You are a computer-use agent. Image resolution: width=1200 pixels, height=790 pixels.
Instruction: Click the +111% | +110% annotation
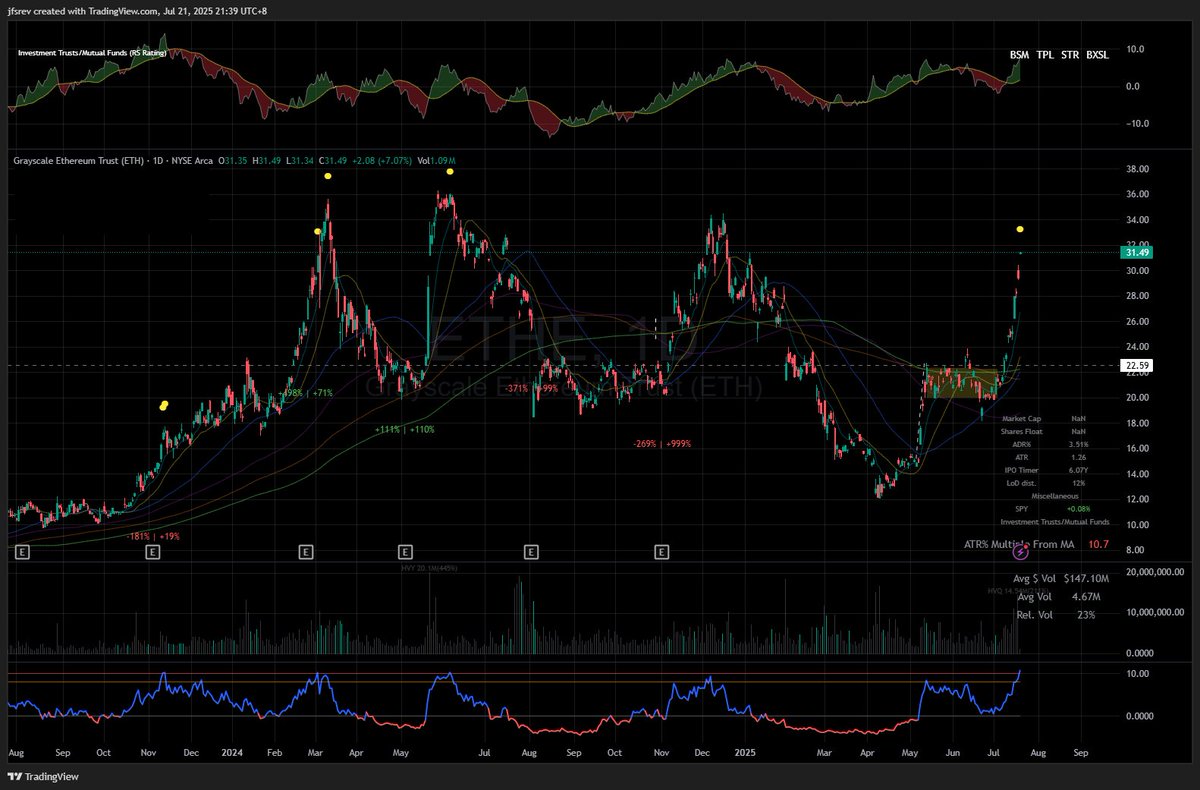(405, 429)
